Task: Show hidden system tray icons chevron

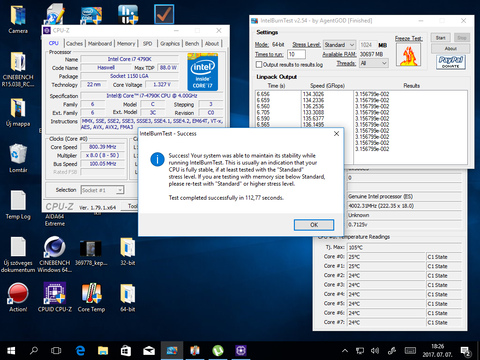Action: pos(345,351)
